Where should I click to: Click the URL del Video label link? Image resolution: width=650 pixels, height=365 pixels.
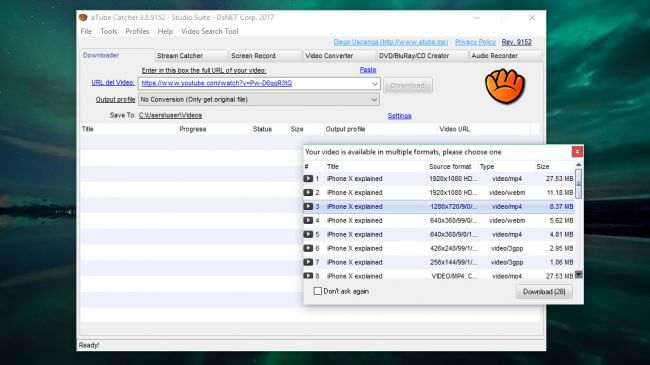tap(113, 83)
